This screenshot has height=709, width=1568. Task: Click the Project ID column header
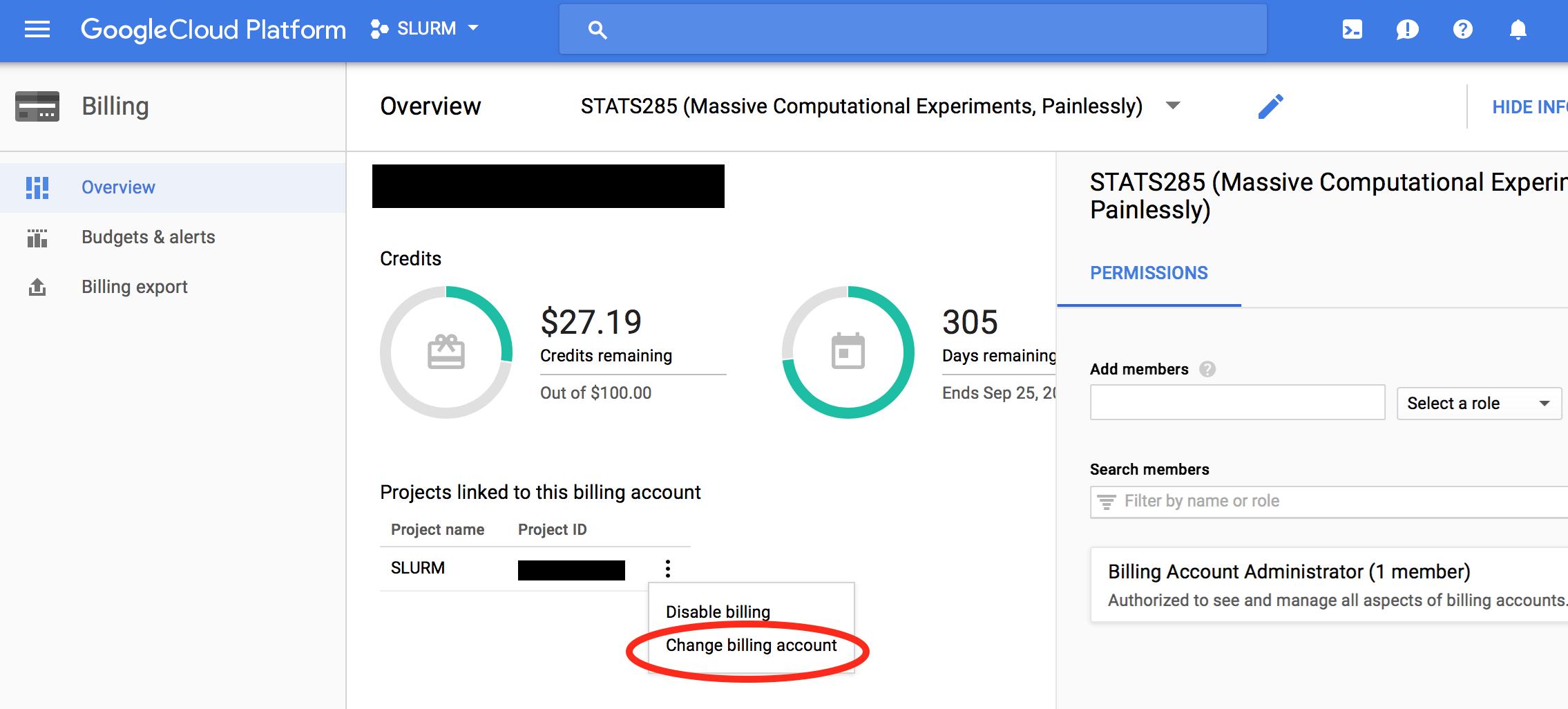click(x=552, y=529)
